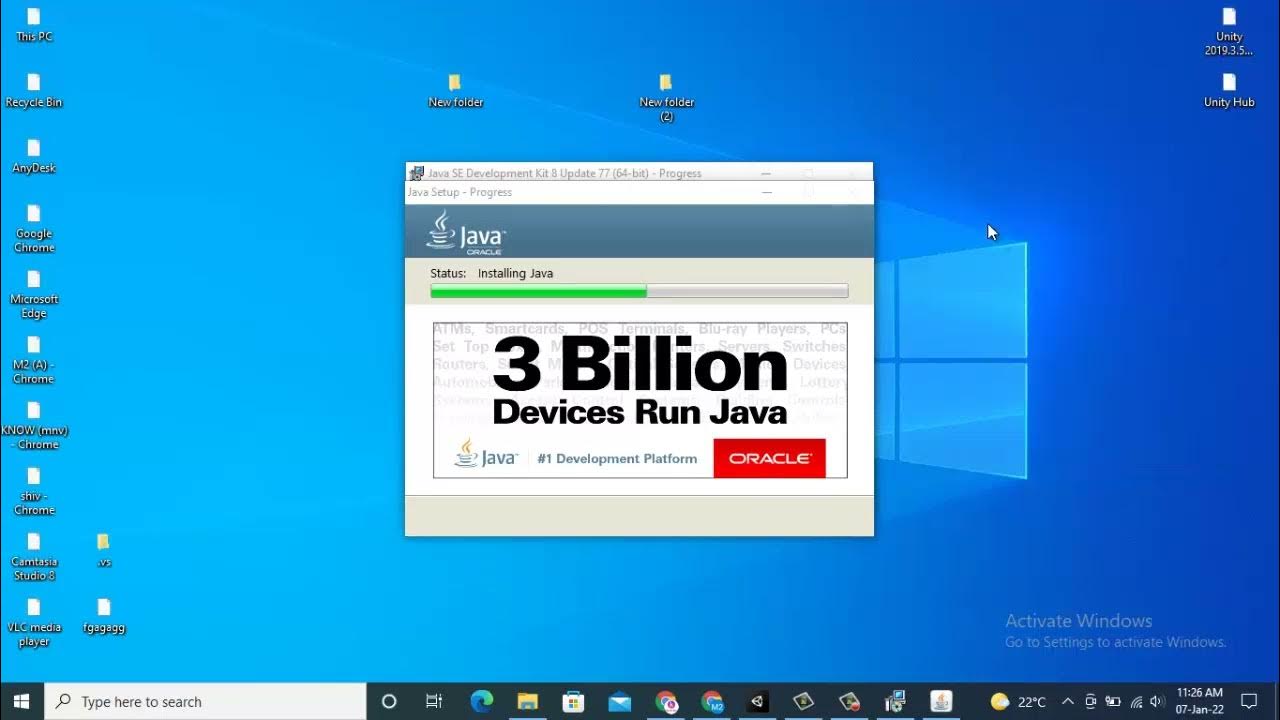Open the battery status tray icon
The width and height of the screenshot is (1280, 720).
[x=1113, y=701]
